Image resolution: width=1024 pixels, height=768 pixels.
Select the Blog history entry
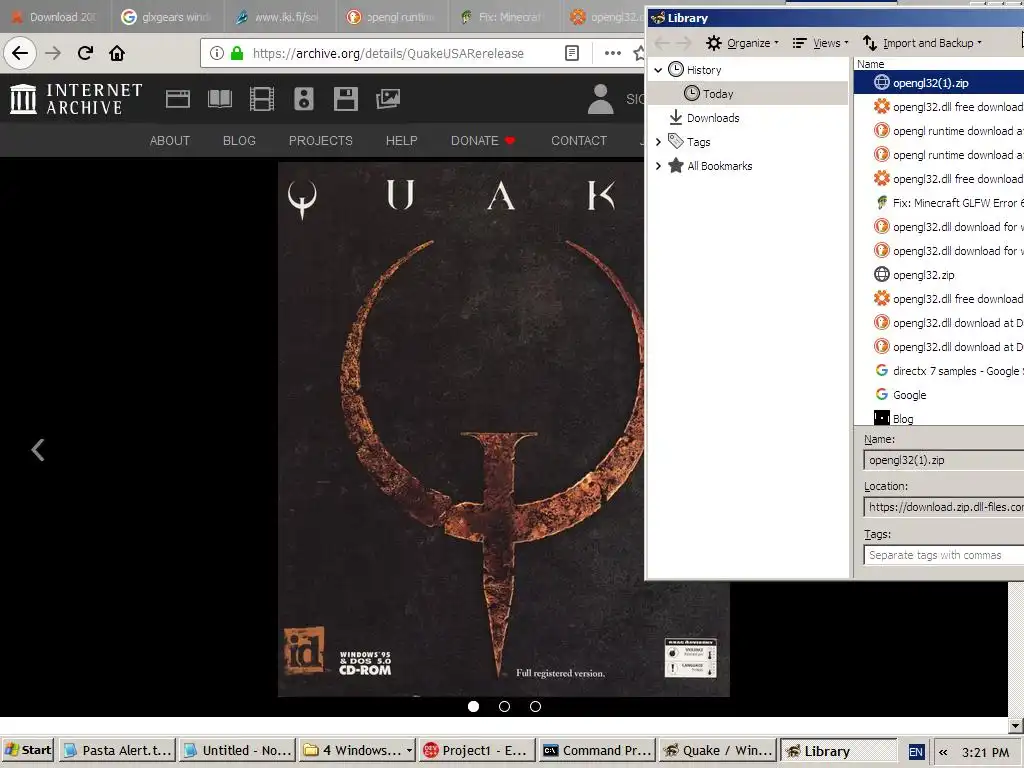(x=939, y=418)
